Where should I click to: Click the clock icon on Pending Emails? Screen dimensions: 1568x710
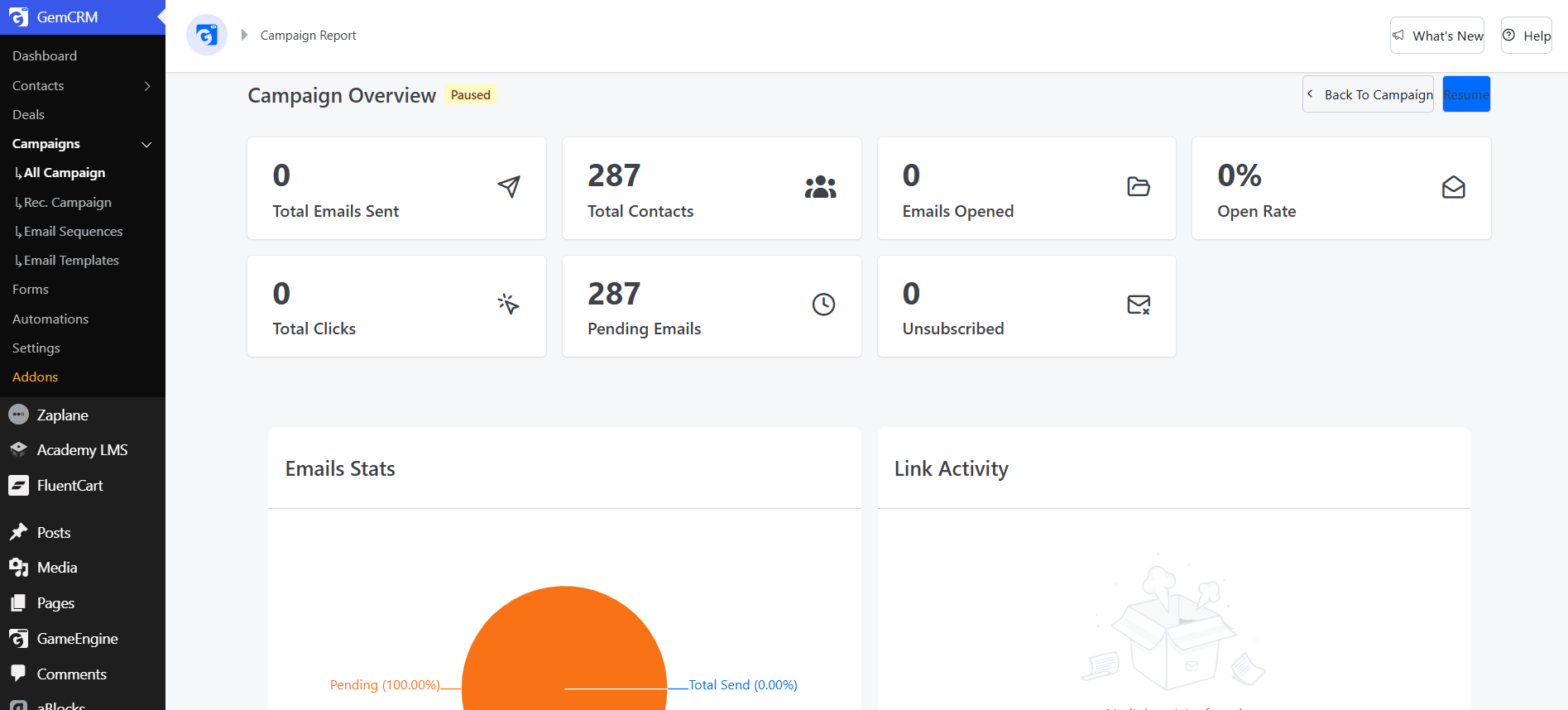pos(823,305)
